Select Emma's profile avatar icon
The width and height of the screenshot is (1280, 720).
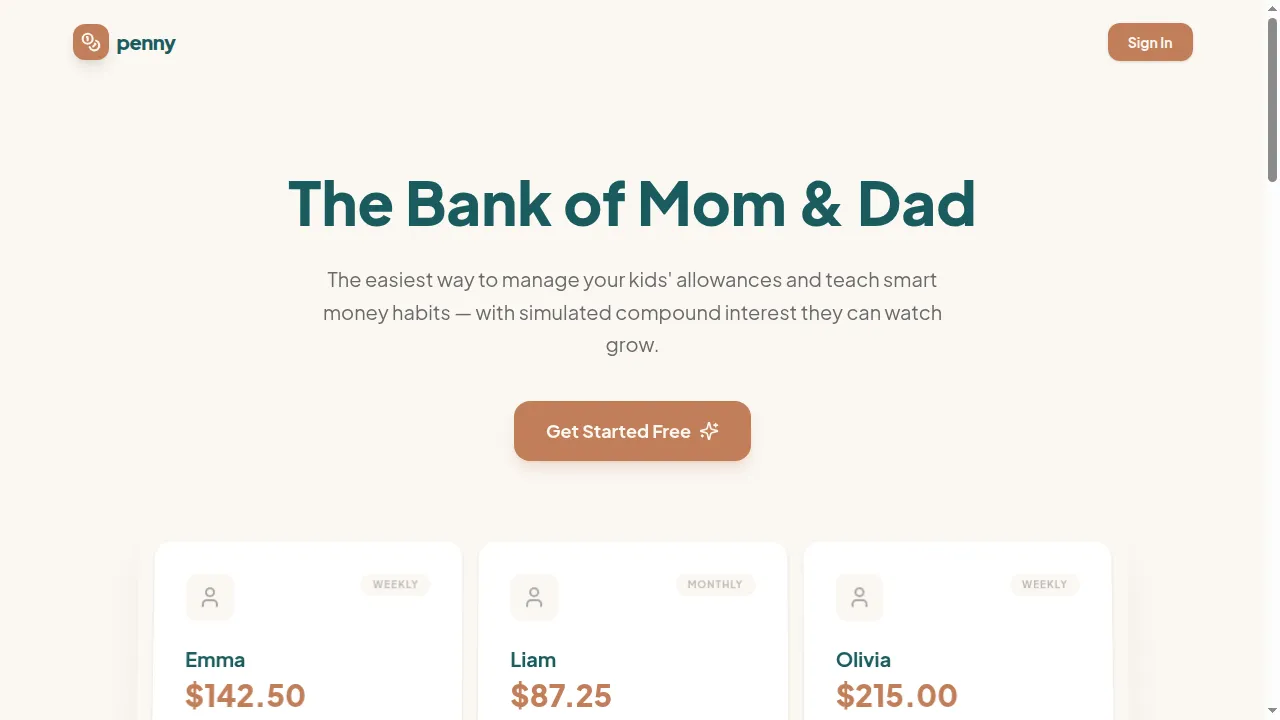click(x=210, y=597)
